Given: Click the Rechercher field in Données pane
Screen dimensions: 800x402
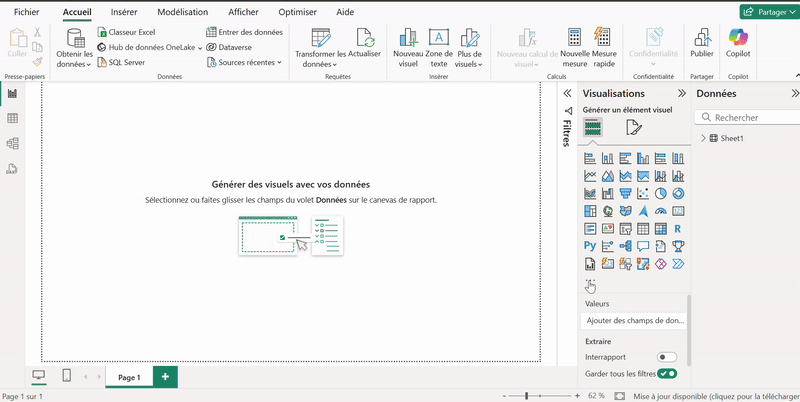Looking at the screenshot, I should pos(748,117).
